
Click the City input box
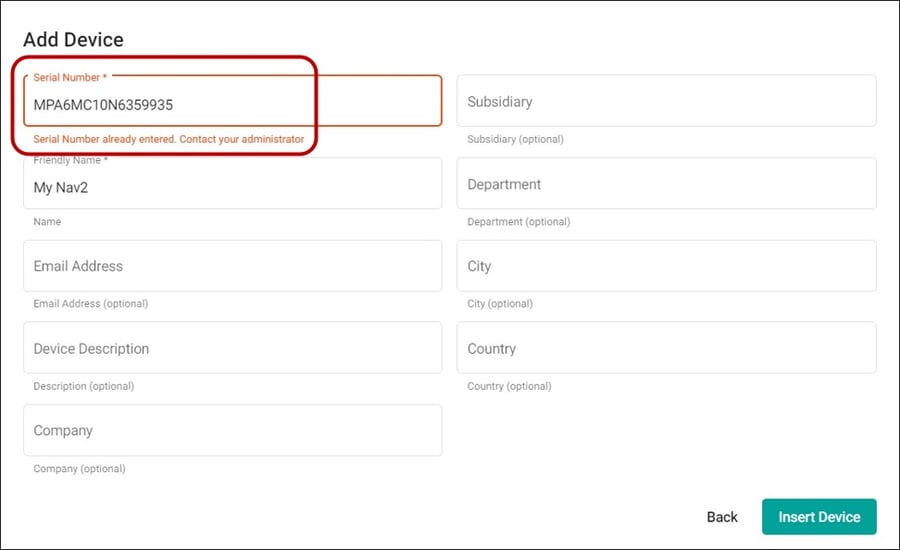tap(666, 266)
